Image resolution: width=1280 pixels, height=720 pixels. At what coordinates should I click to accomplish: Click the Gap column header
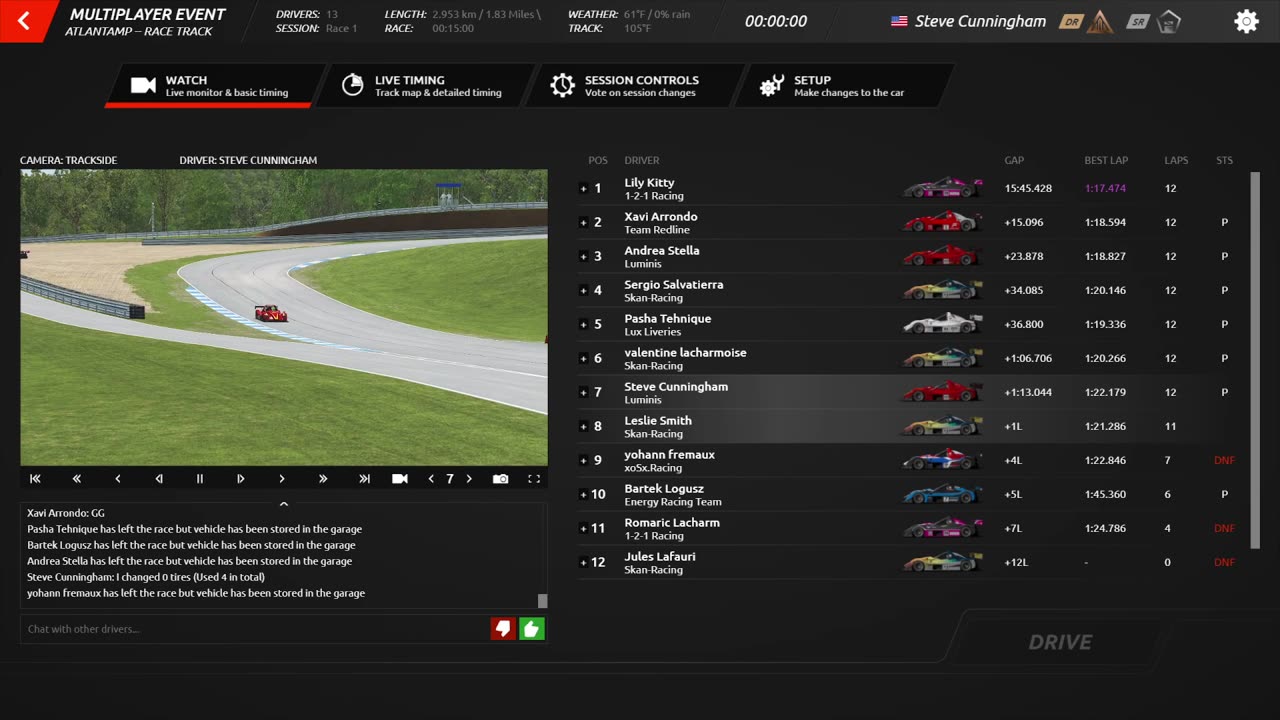pyautogui.click(x=1014, y=160)
